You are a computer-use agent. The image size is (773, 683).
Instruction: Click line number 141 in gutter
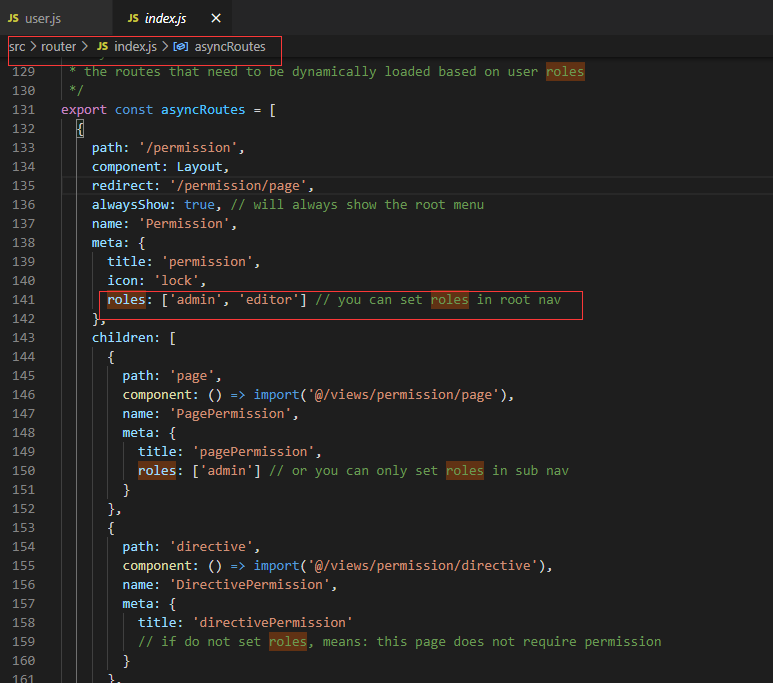tap(23, 300)
